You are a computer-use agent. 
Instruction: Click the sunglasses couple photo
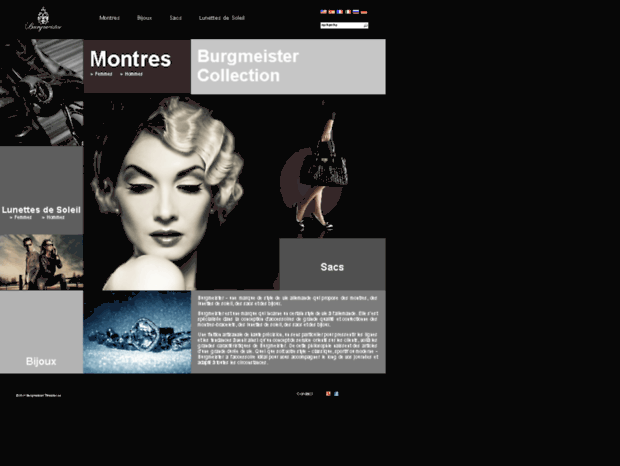pos(42,262)
